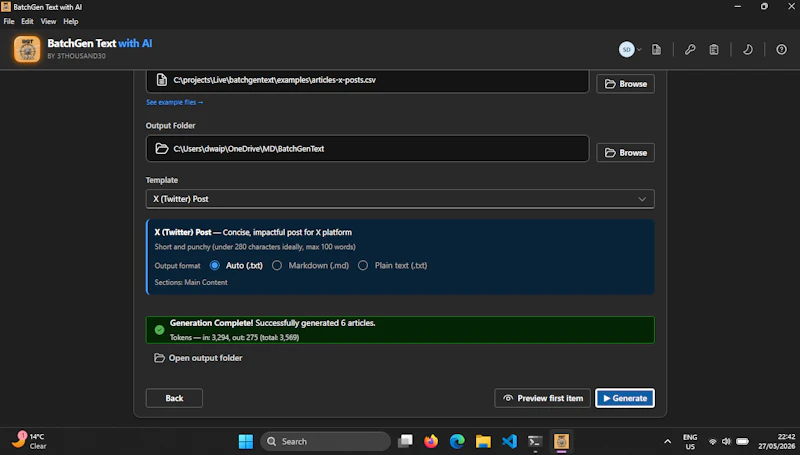Open the Windows Start menu
Image resolution: width=800 pixels, height=455 pixels.
(245, 441)
